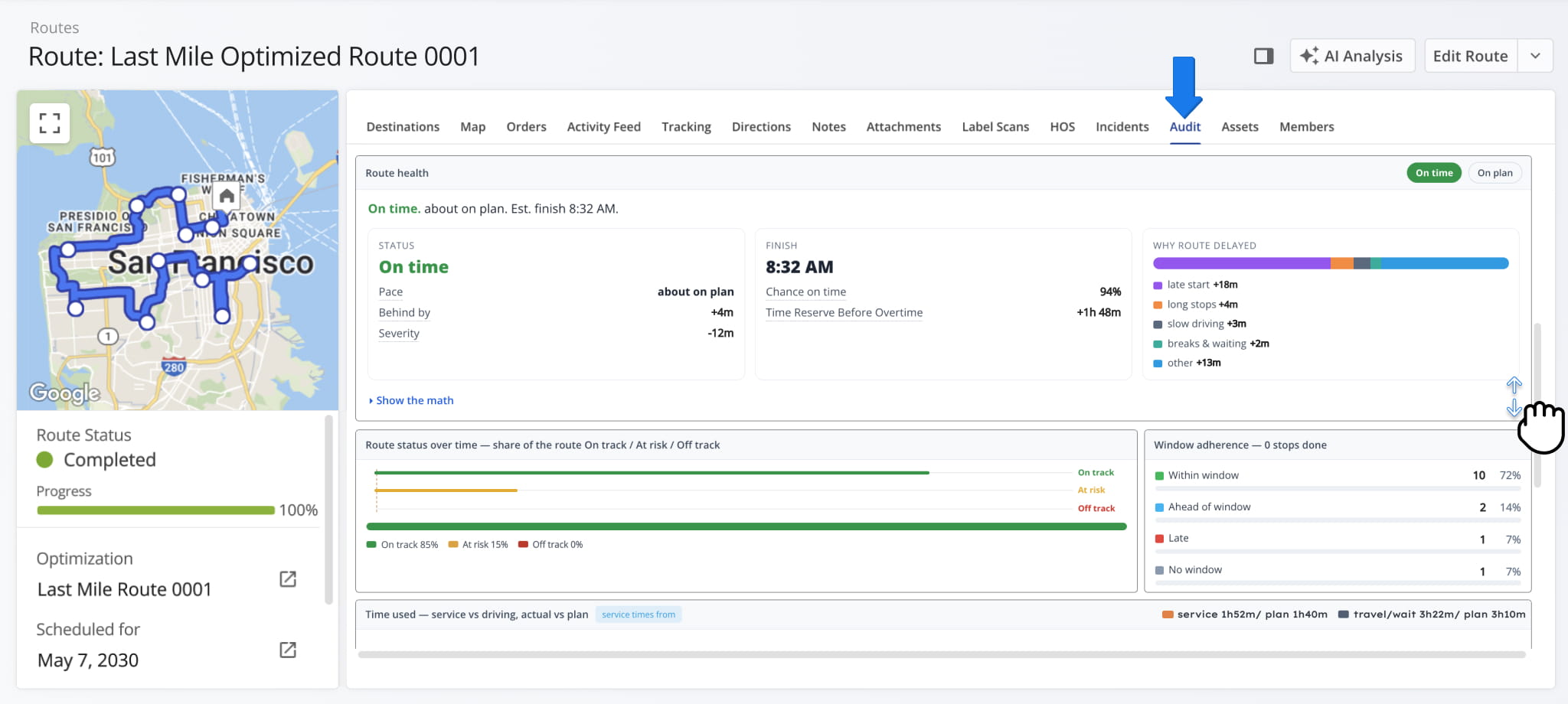Click the long stops orange legend swatch
Viewport: 1568px width, 704px height.
(x=1158, y=305)
